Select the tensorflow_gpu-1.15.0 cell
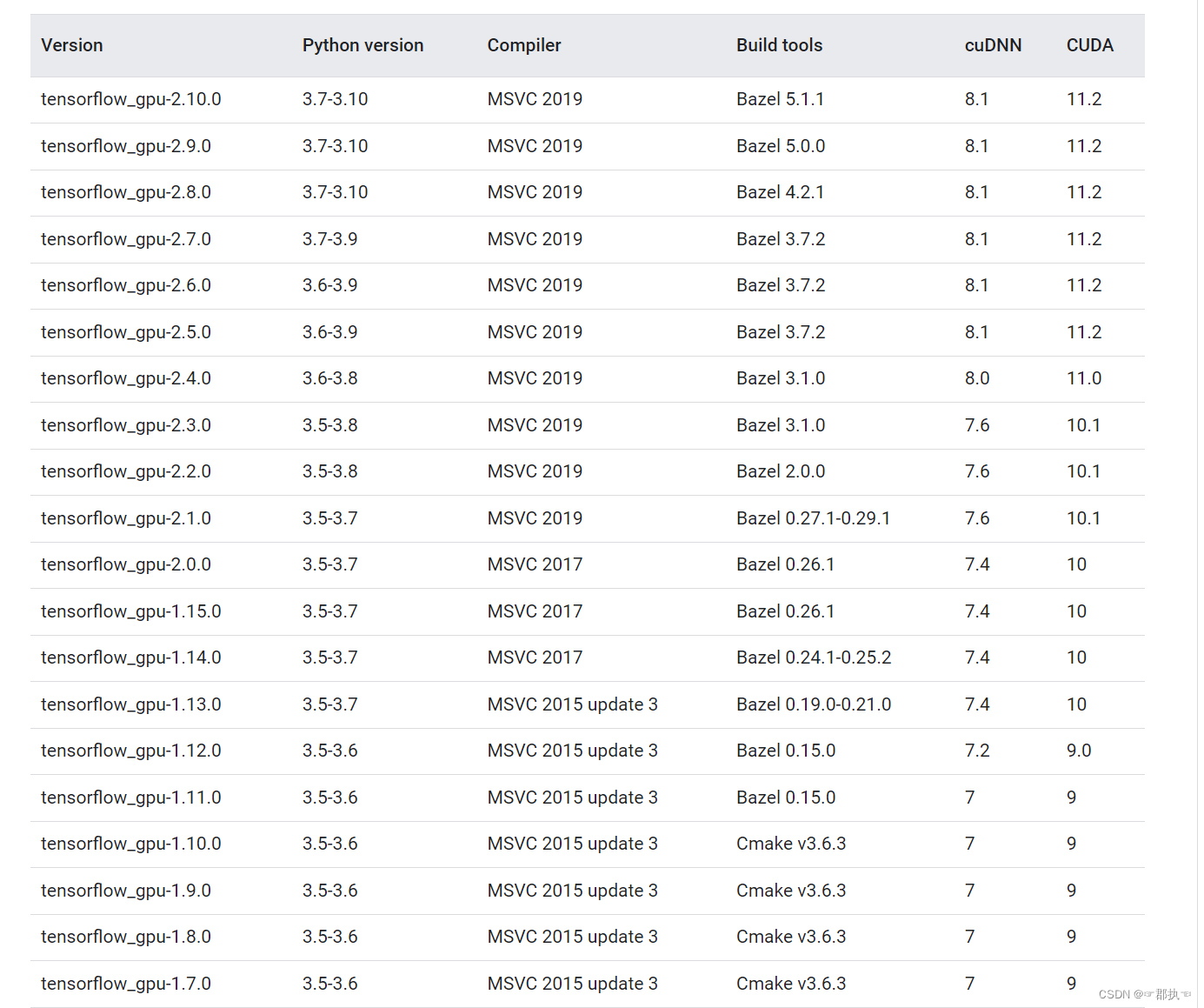Image resolution: width=1204 pixels, height=1008 pixels. (x=131, y=611)
